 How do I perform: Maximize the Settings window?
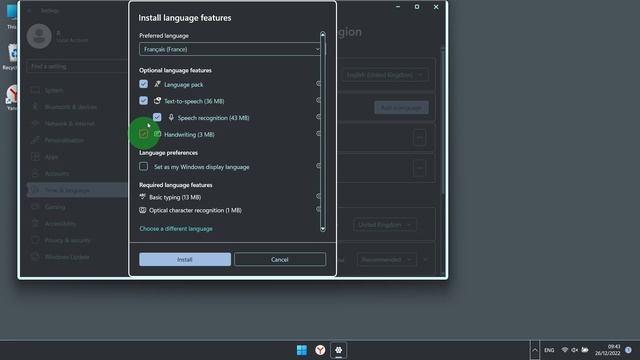pyautogui.click(x=417, y=7)
